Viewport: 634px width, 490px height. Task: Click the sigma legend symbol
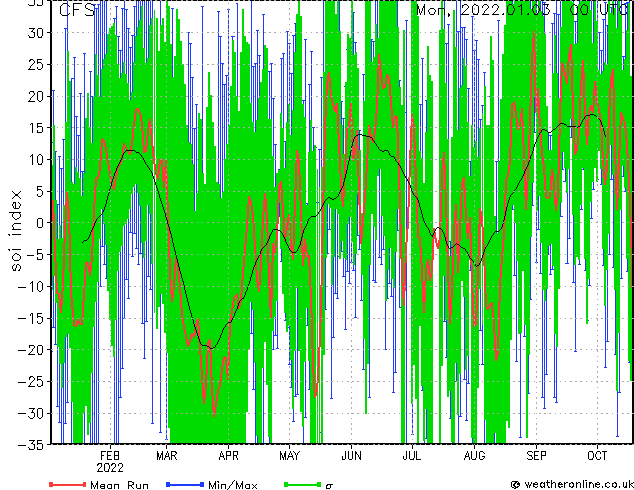point(330,486)
